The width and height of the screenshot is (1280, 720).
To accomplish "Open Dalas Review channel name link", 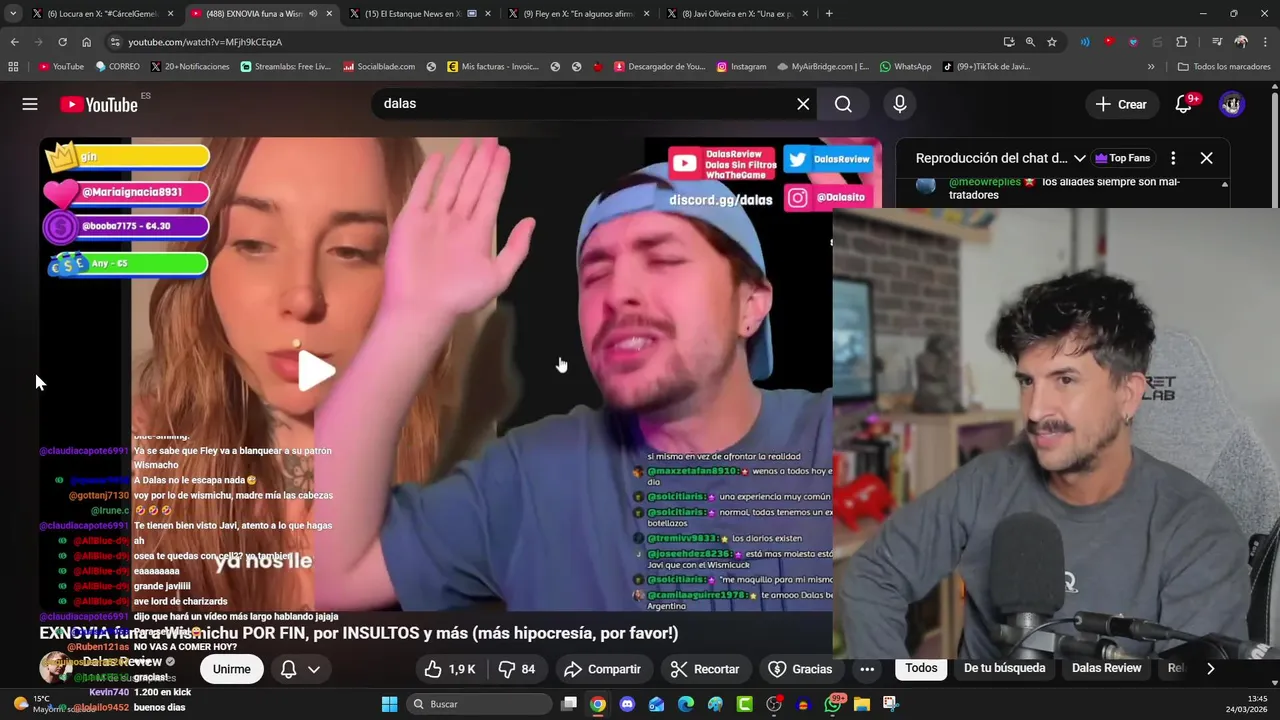I will click(x=122, y=662).
